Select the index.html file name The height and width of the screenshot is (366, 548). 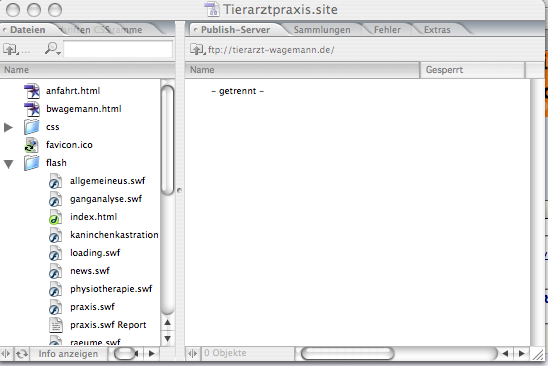[x=93, y=217]
